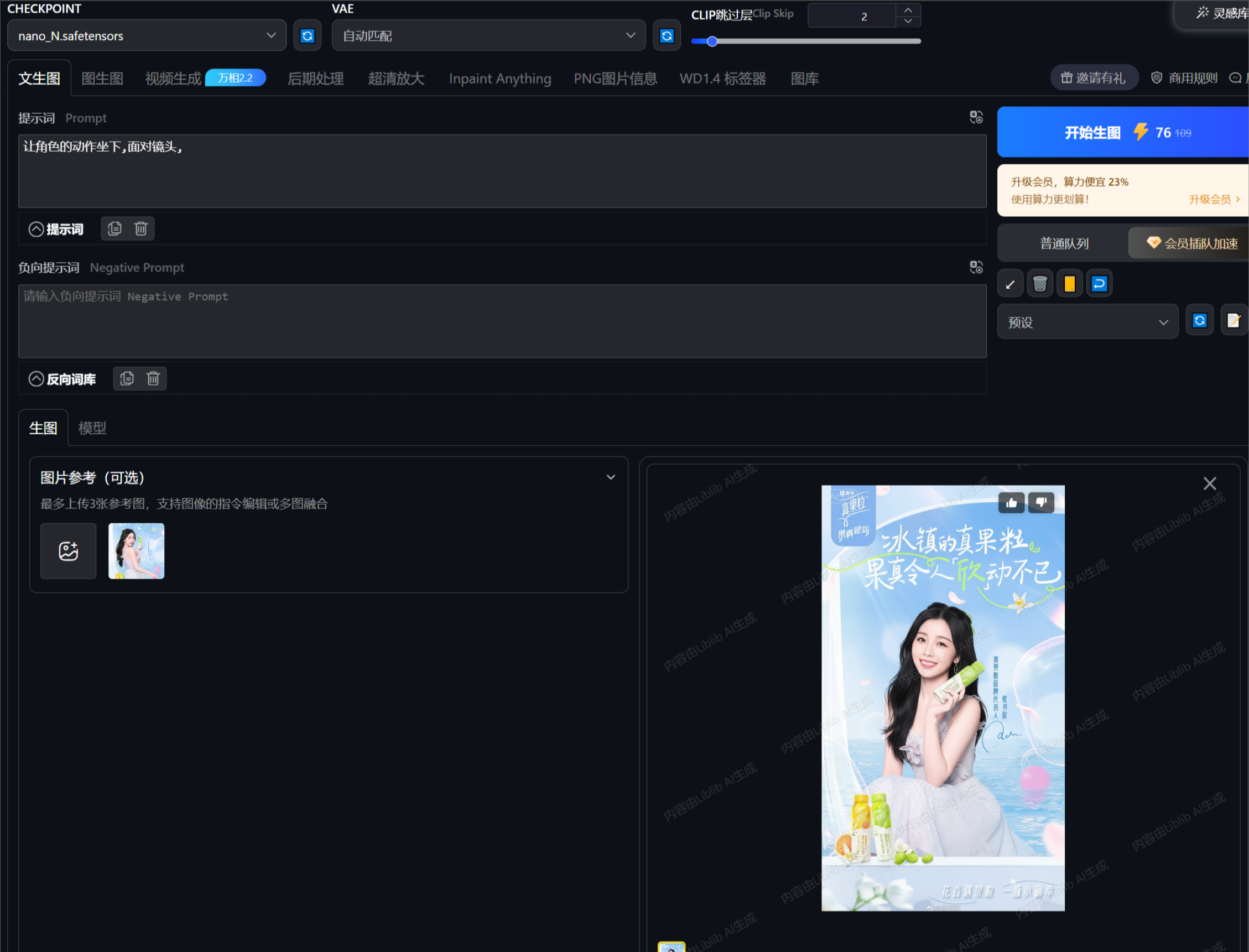Clear the negative prompt with trash icon
This screenshot has height=952, width=1249.
(153, 378)
